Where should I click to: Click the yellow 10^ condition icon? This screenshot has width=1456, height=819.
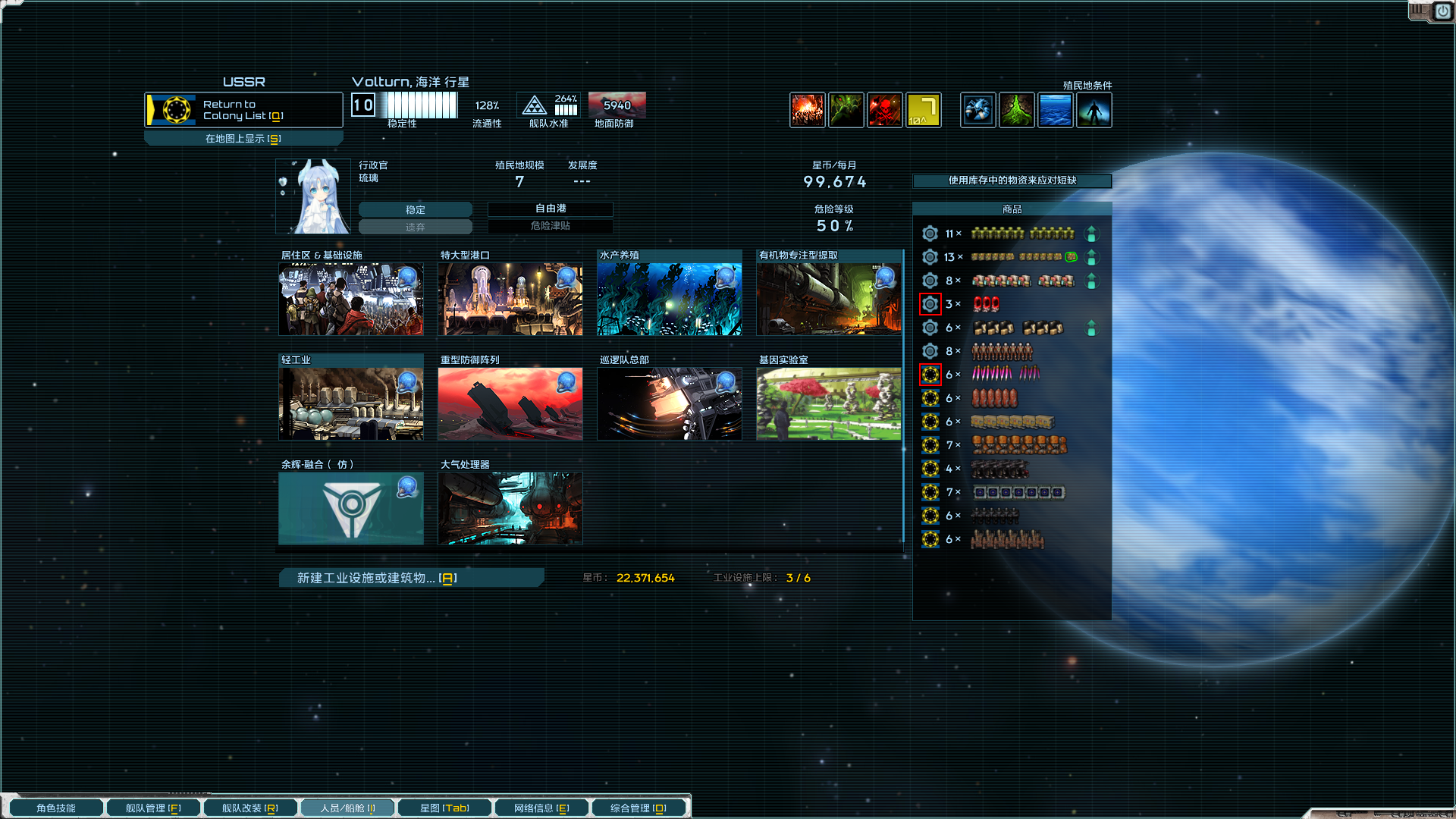923,111
